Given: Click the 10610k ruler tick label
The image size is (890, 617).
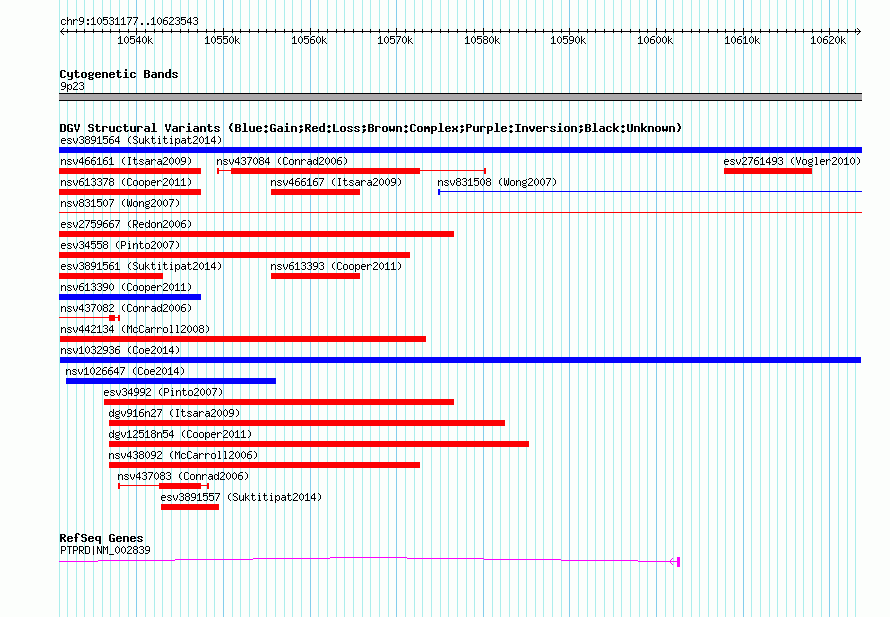Looking at the screenshot, I should tap(742, 40).
